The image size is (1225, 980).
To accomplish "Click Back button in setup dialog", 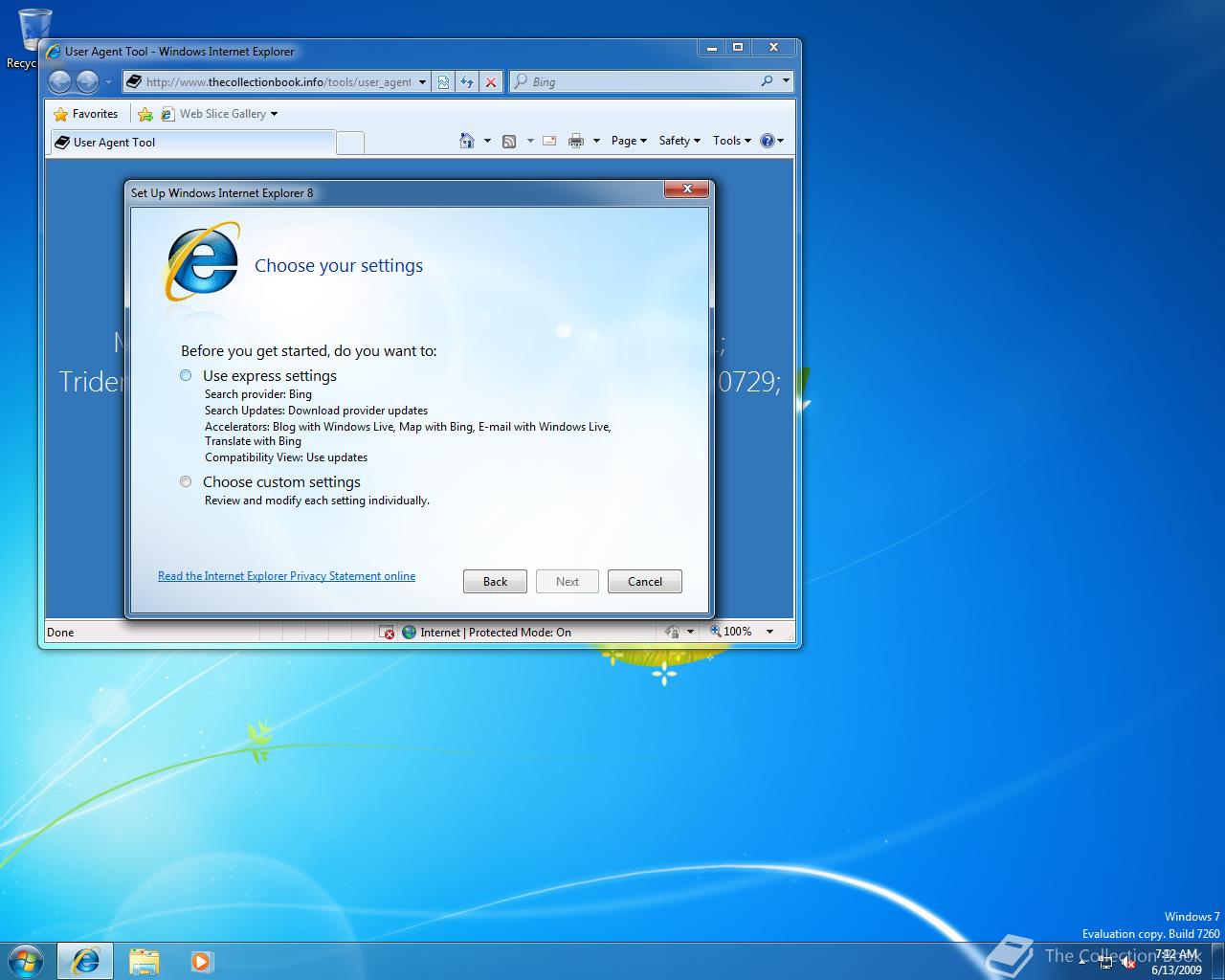I will tap(495, 581).
